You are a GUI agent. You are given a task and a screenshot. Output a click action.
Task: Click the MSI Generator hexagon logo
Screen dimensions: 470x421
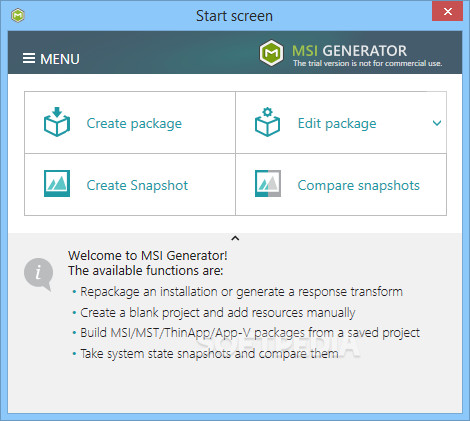pos(271,53)
